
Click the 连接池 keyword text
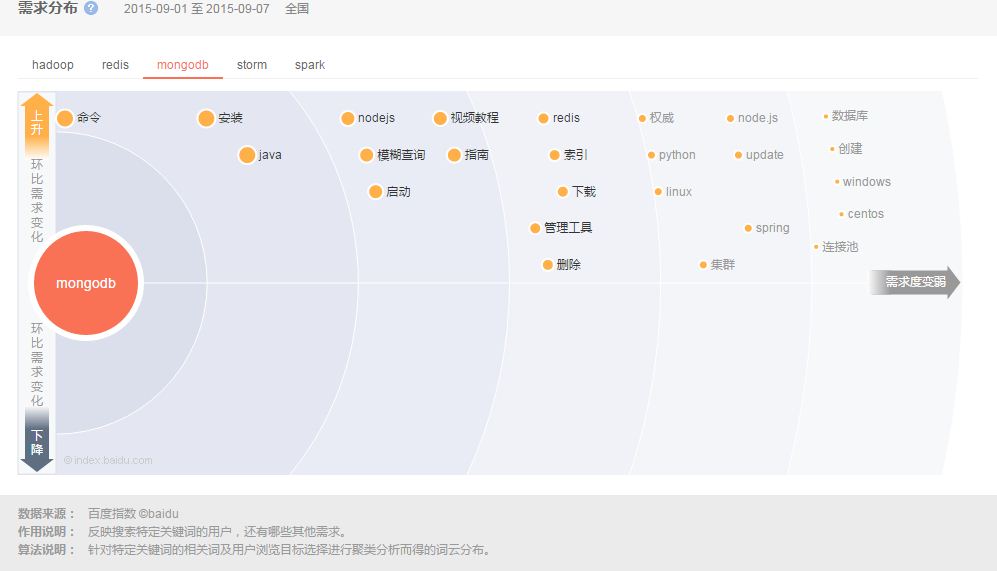pos(840,247)
